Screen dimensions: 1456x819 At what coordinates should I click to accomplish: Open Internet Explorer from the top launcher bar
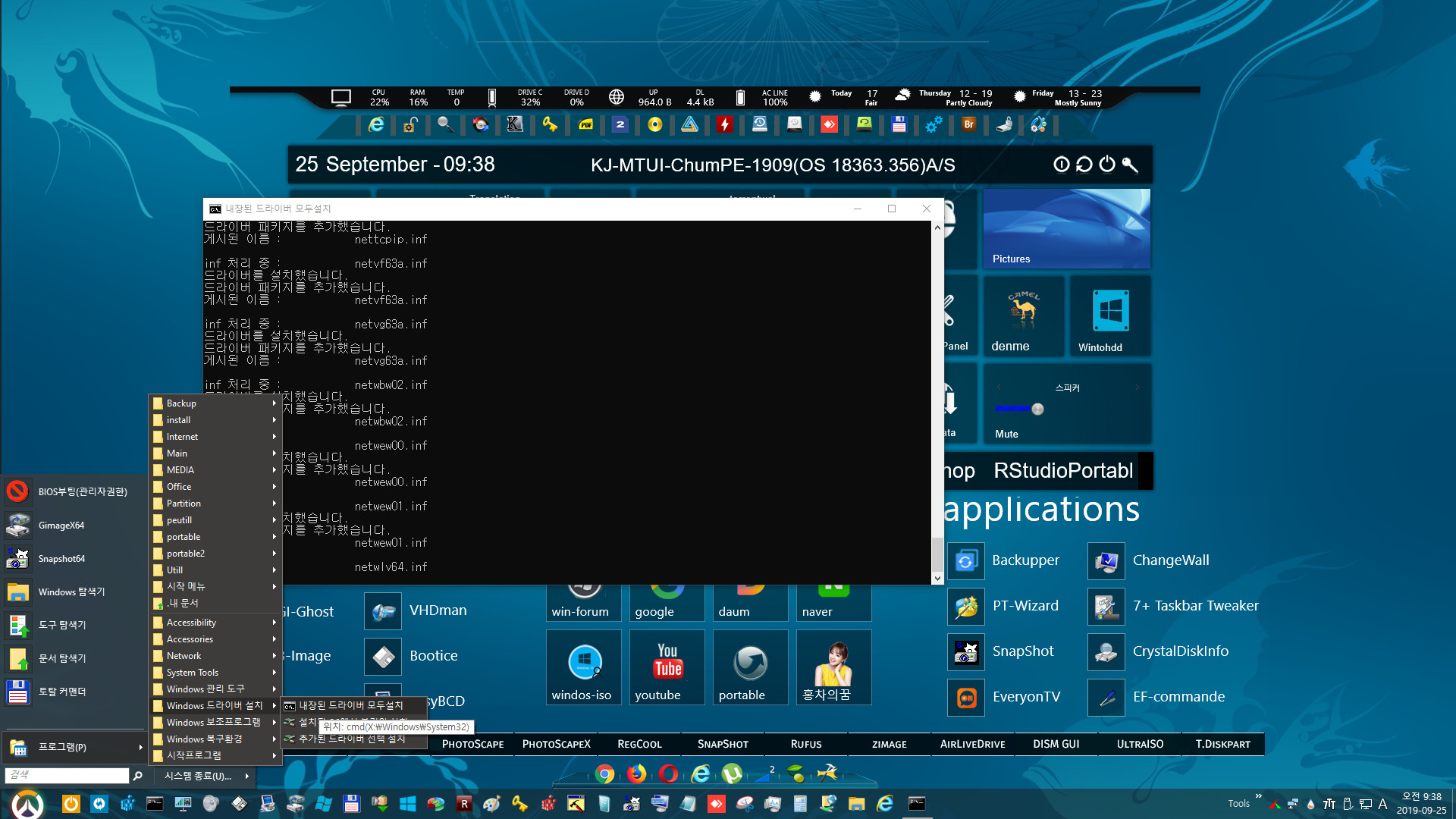tap(376, 124)
